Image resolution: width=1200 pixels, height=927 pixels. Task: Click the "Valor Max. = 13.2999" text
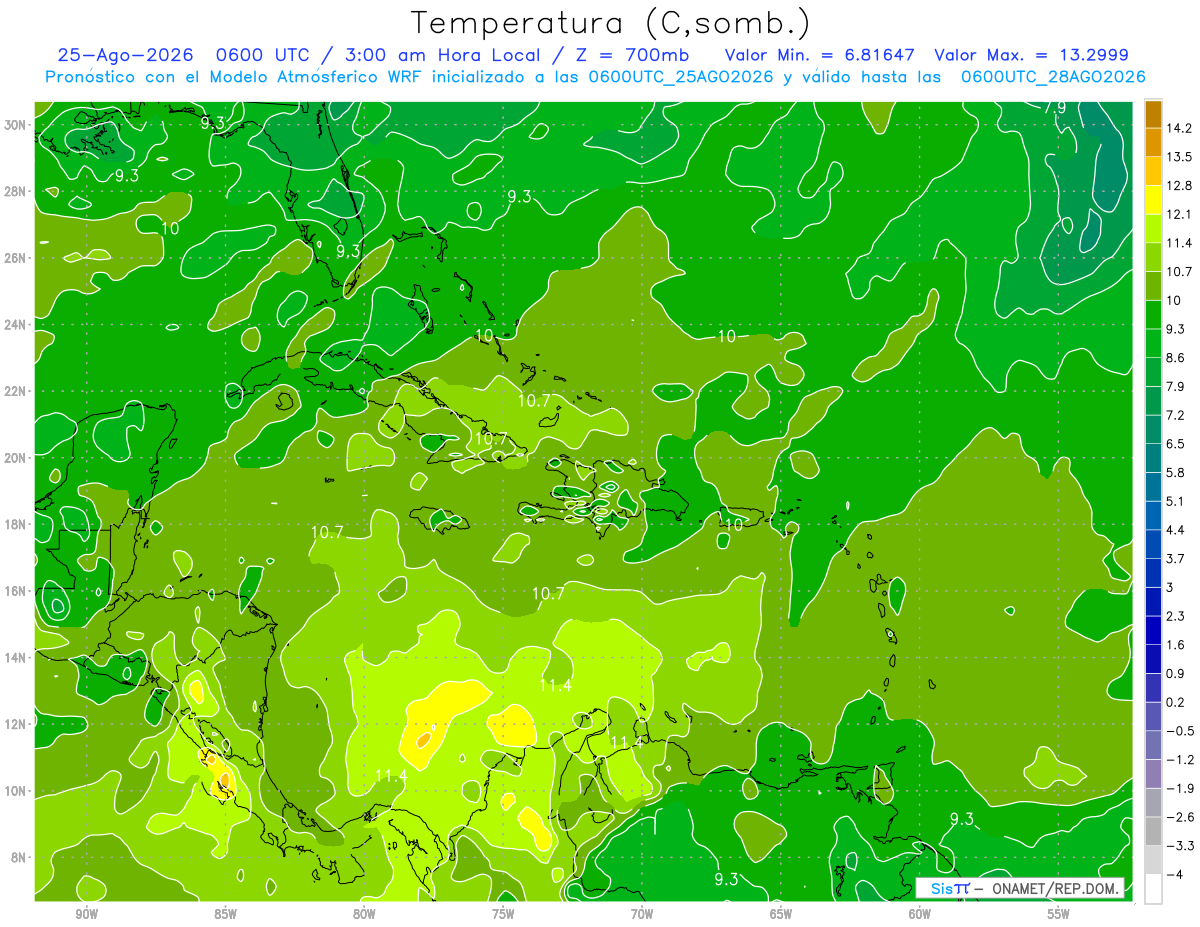pyautogui.click(x=1032, y=55)
